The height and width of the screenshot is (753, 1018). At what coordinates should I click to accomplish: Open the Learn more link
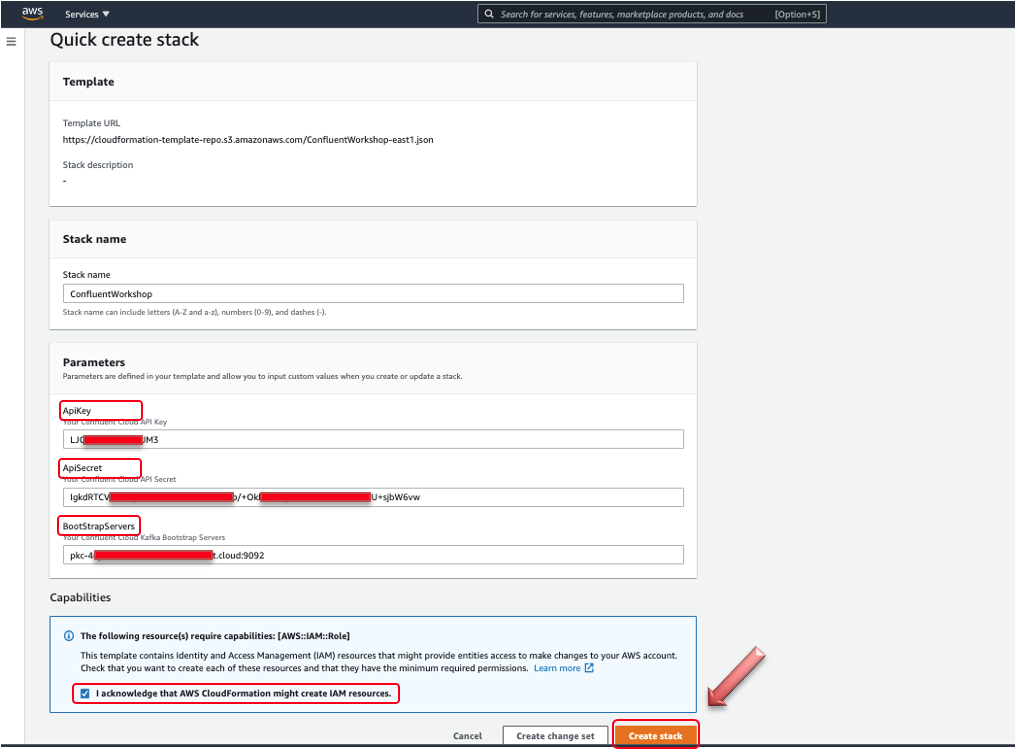click(x=556, y=668)
